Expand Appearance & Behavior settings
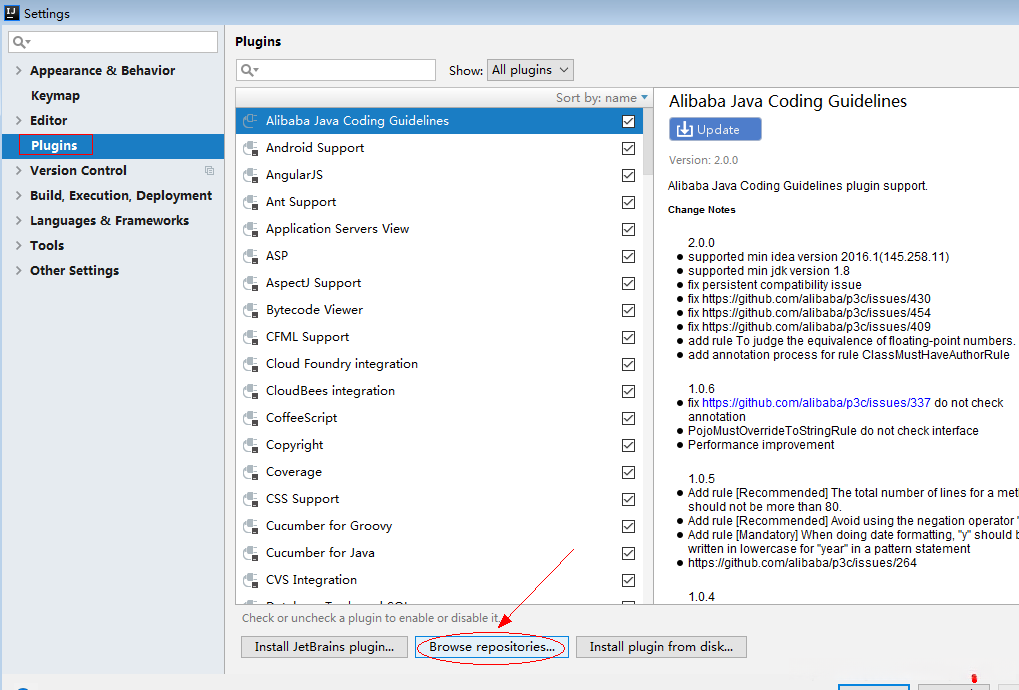The width and height of the screenshot is (1019, 690). pos(18,70)
